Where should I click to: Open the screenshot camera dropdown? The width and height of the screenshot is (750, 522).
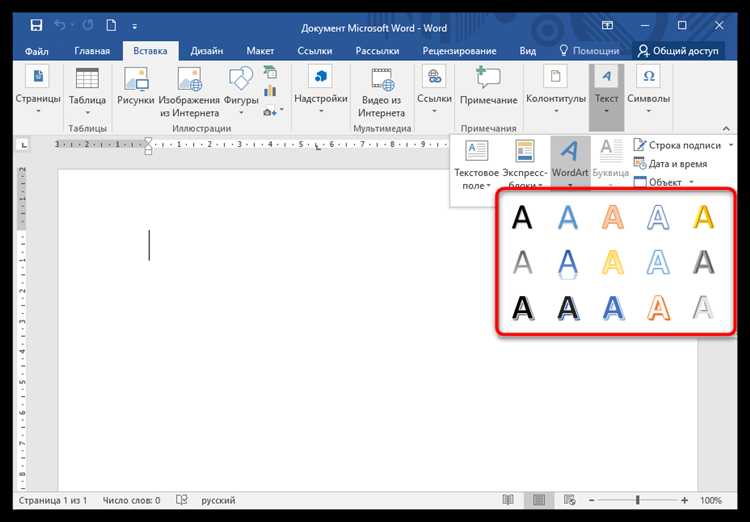(x=273, y=112)
